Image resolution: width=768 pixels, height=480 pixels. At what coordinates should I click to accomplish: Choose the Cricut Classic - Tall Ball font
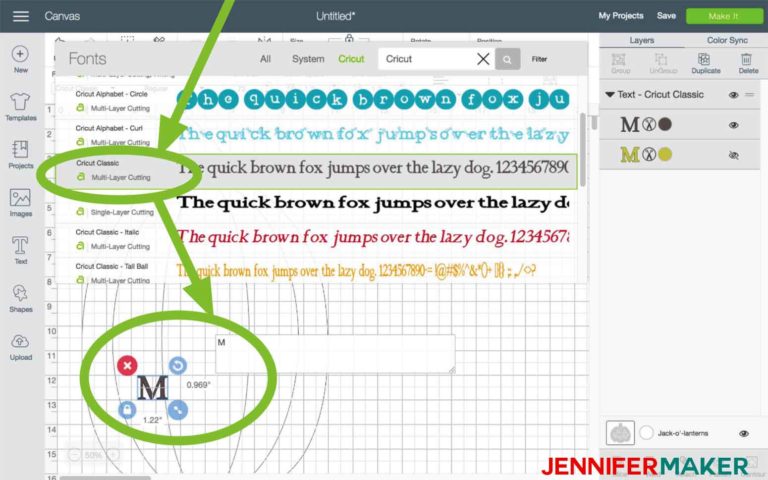(x=316, y=271)
